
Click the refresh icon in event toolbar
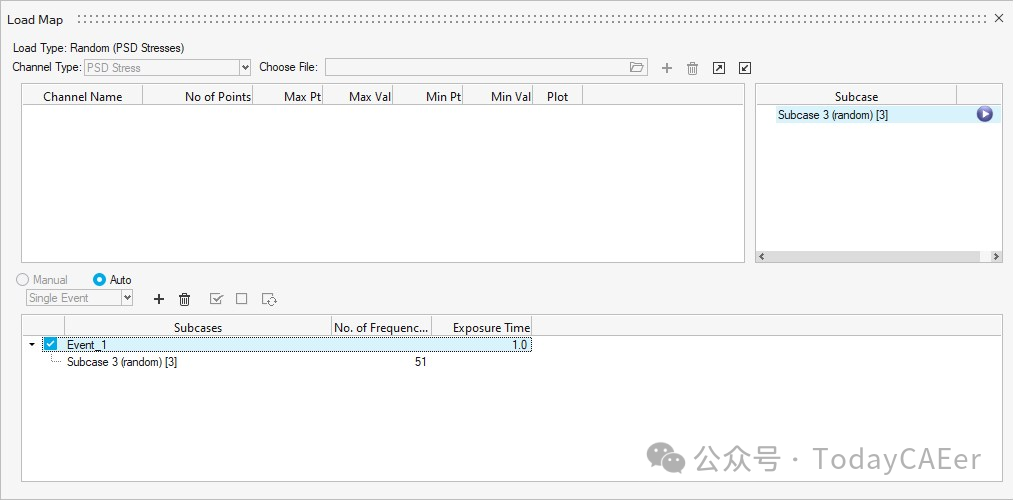tap(268, 299)
